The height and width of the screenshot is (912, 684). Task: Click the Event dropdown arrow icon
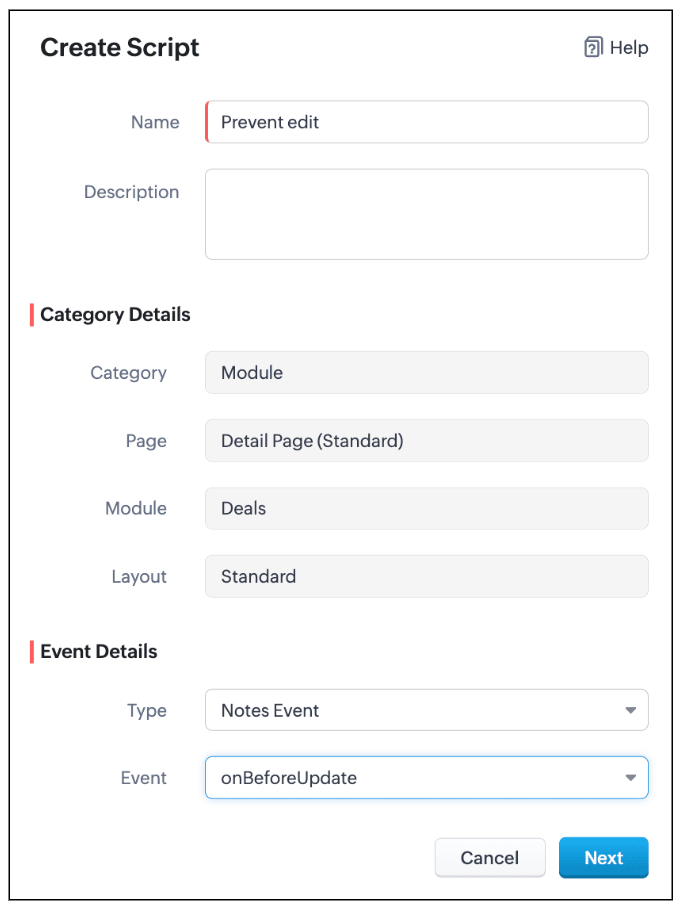pos(630,778)
